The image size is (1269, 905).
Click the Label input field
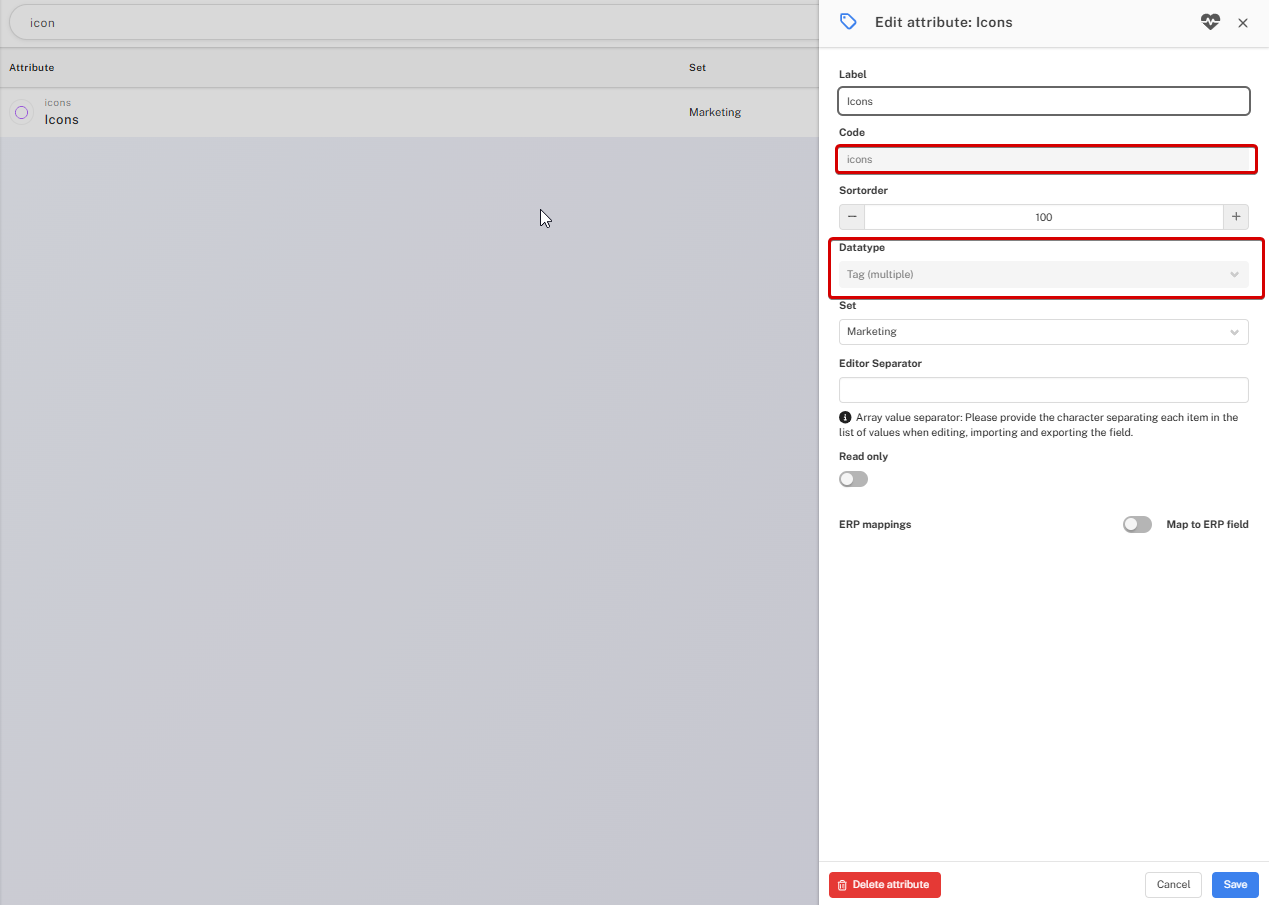[1043, 101]
